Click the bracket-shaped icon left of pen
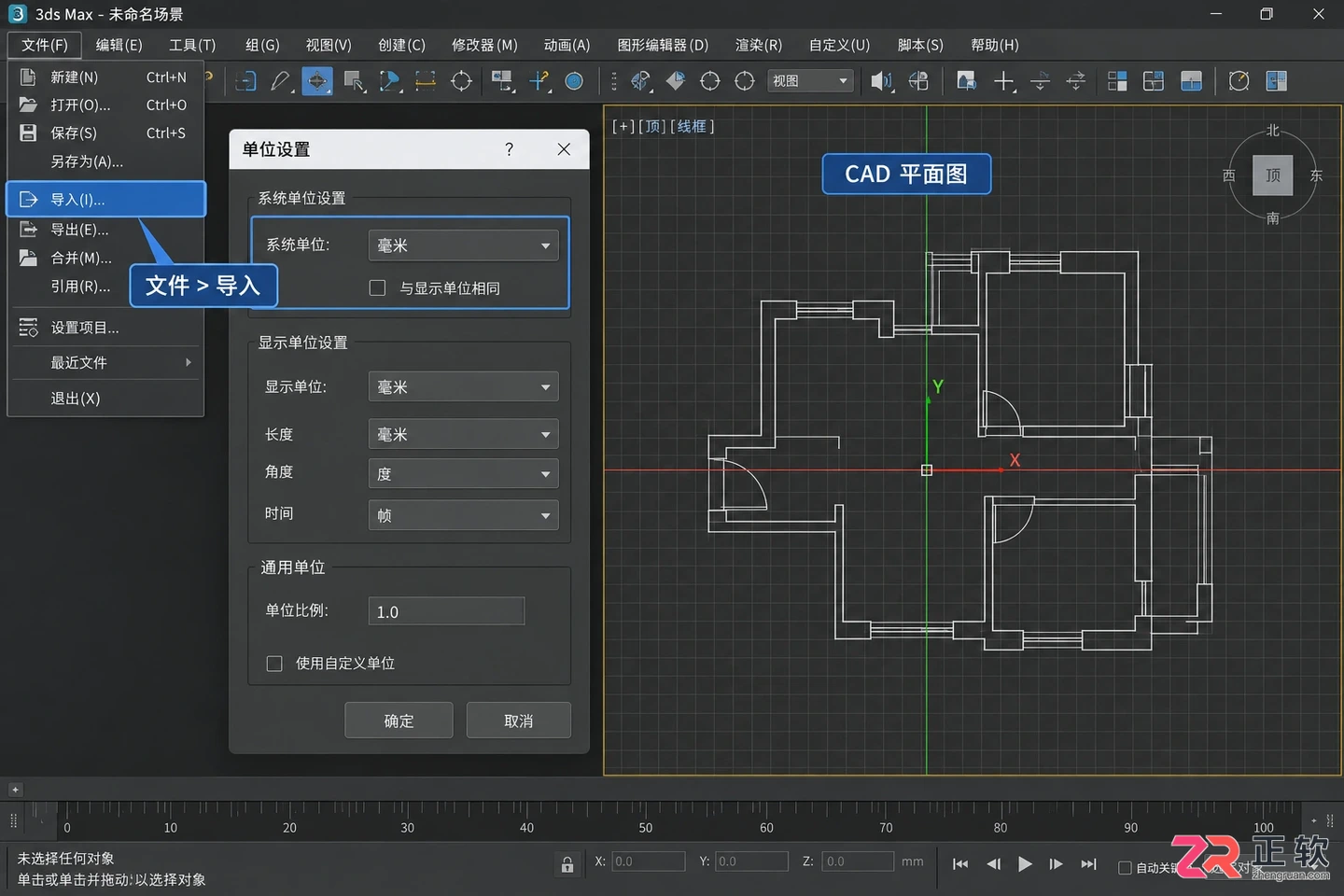This screenshot has width=1344, height=896. pyautogui.click(x=245, y=81)
